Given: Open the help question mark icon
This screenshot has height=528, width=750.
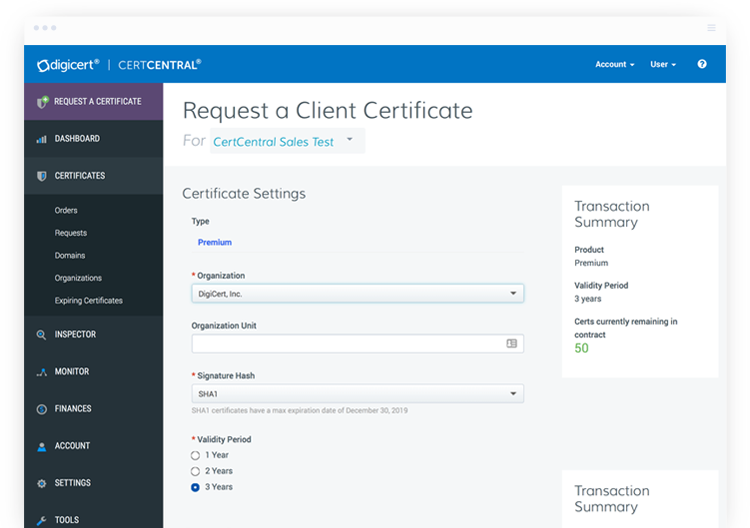Looking at the screenshot, I should click(x=702, y=64).
